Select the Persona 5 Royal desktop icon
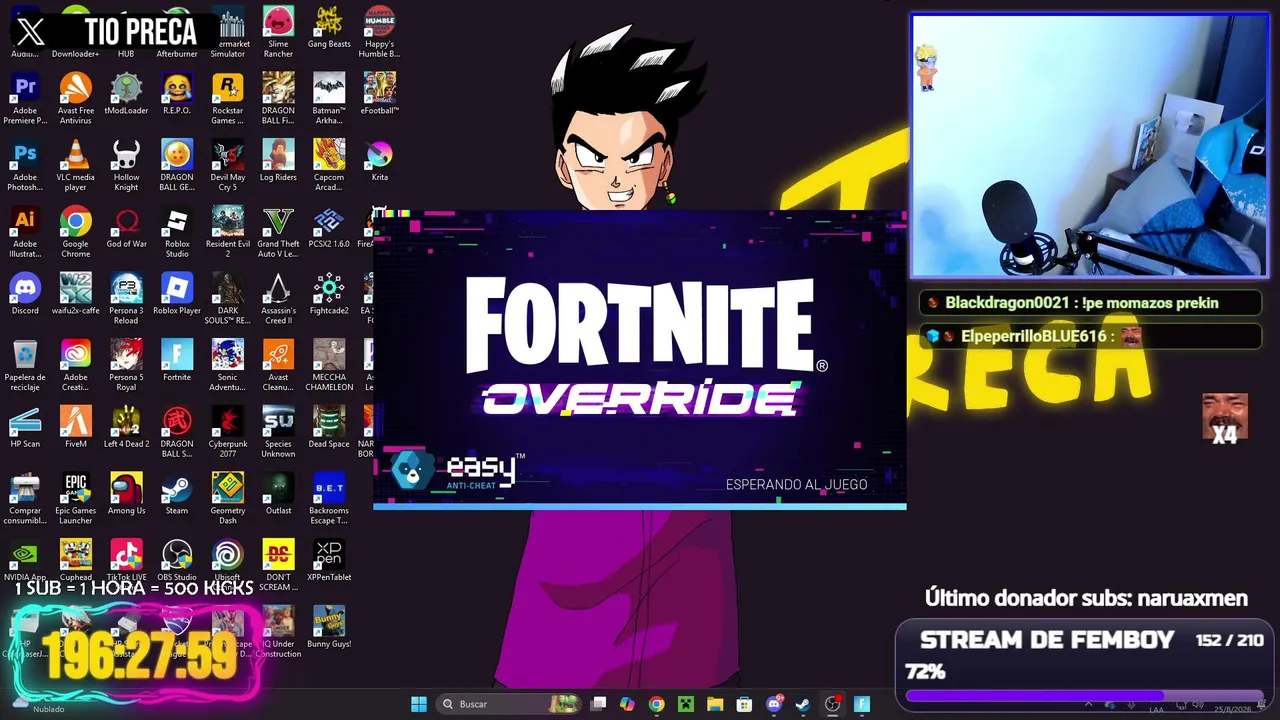Screen dimensions: 1280x720 click(x=126, y=365)
